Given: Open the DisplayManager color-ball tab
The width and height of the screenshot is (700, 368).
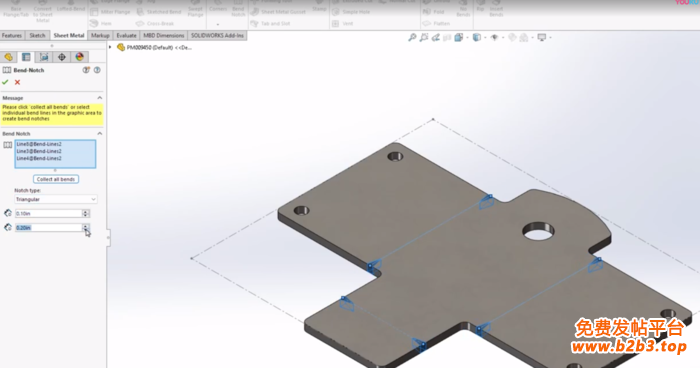Looking at the screenshot, I should [x=79, y=57].
